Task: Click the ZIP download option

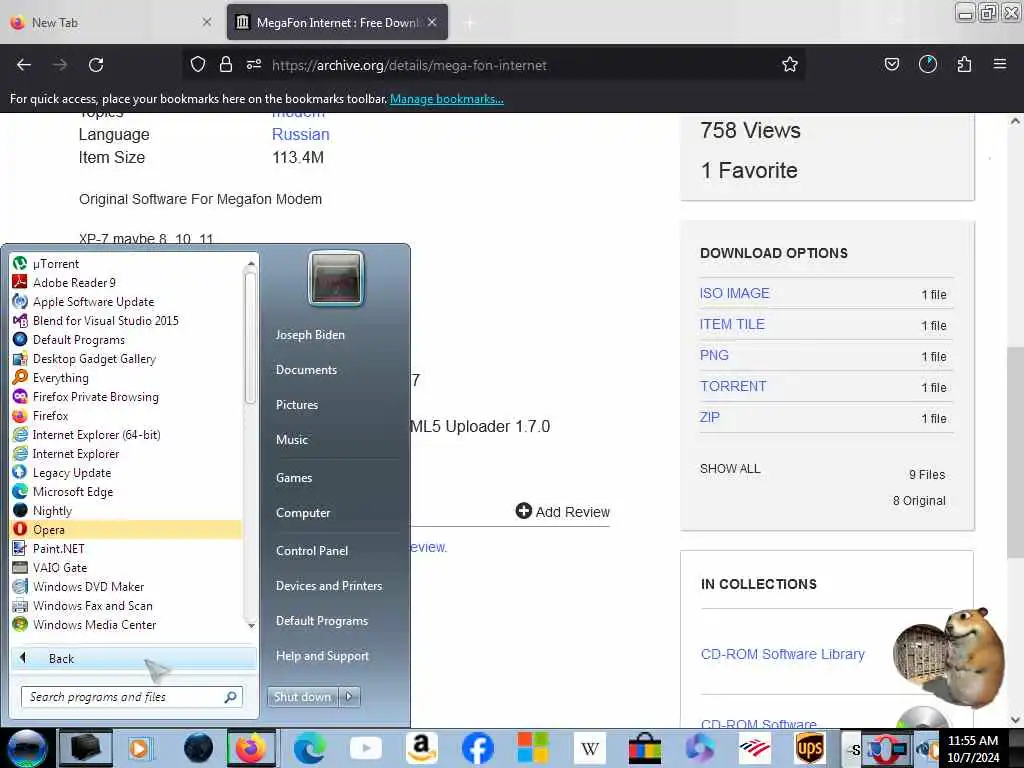Action: click(x=709, y=417)
